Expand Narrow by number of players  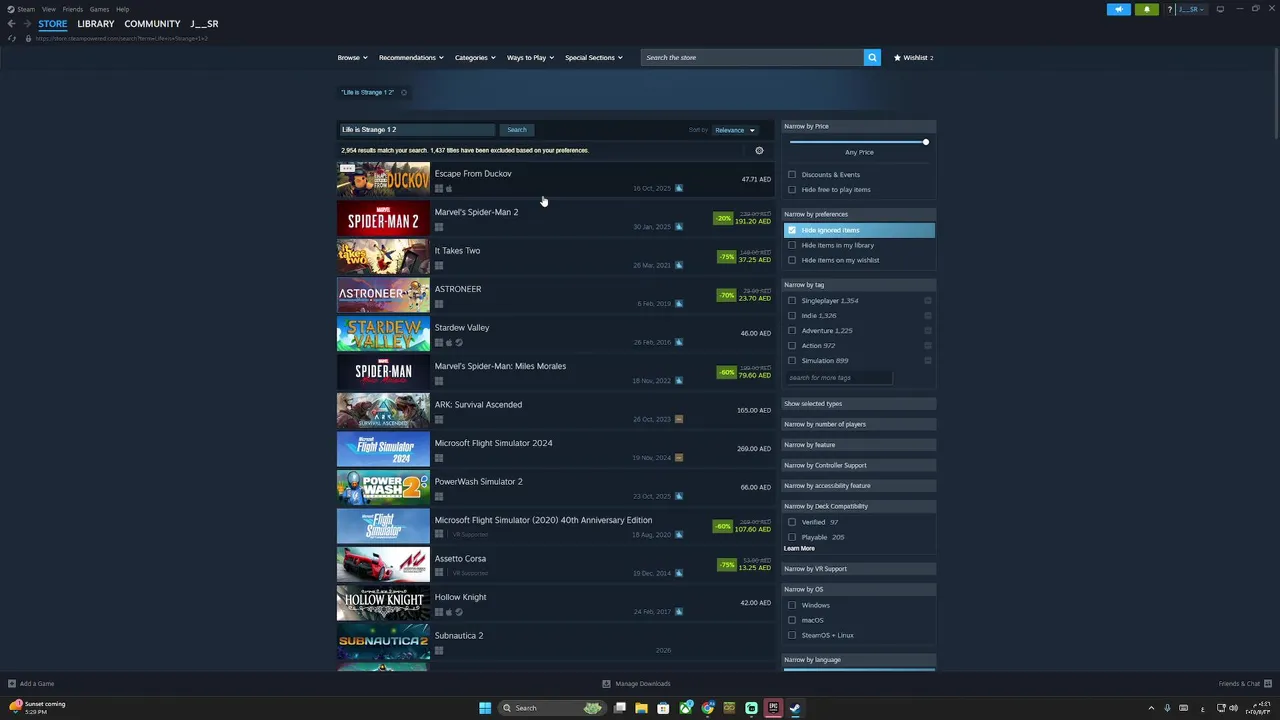[x=858, y=424]
